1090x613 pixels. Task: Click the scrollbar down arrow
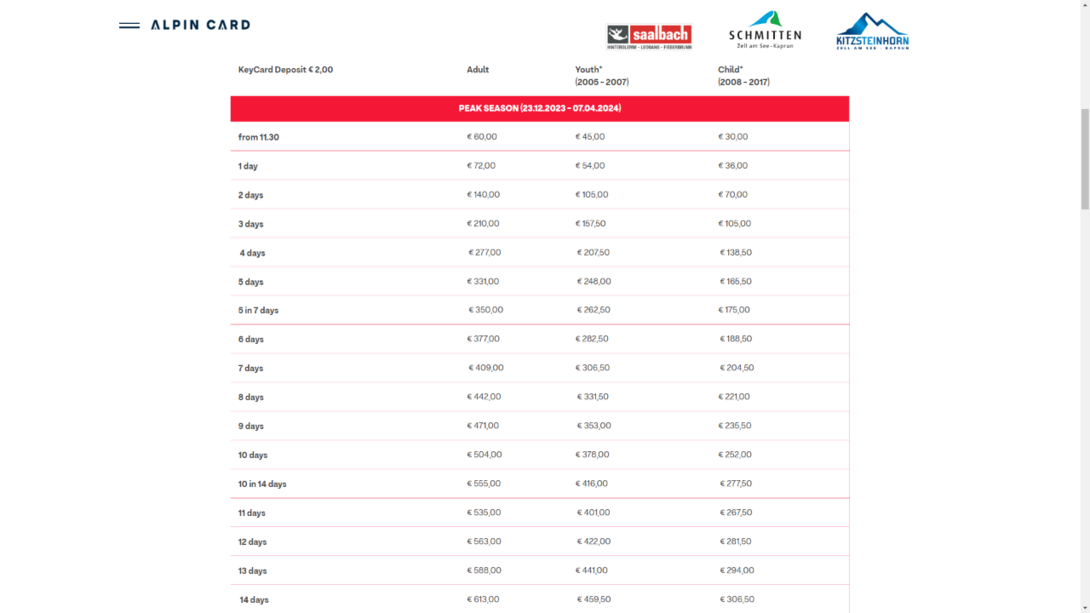(1084, 608)
